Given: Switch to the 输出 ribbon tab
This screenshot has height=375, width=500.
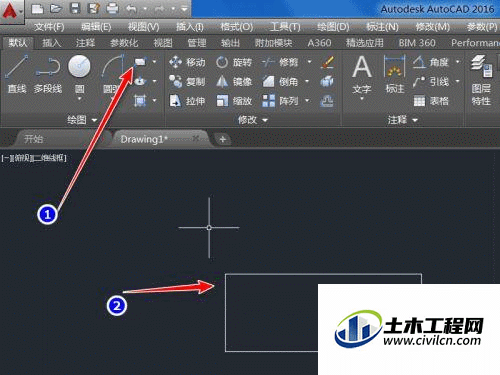Looking at the screenshot, I should click(x=230, y=43).
